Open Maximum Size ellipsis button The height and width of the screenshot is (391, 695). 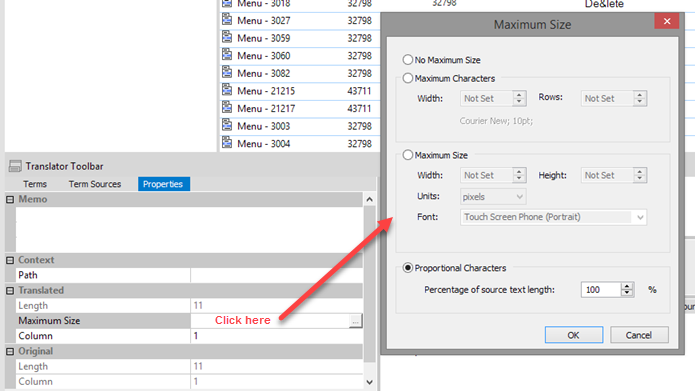(x=355, y=321)
